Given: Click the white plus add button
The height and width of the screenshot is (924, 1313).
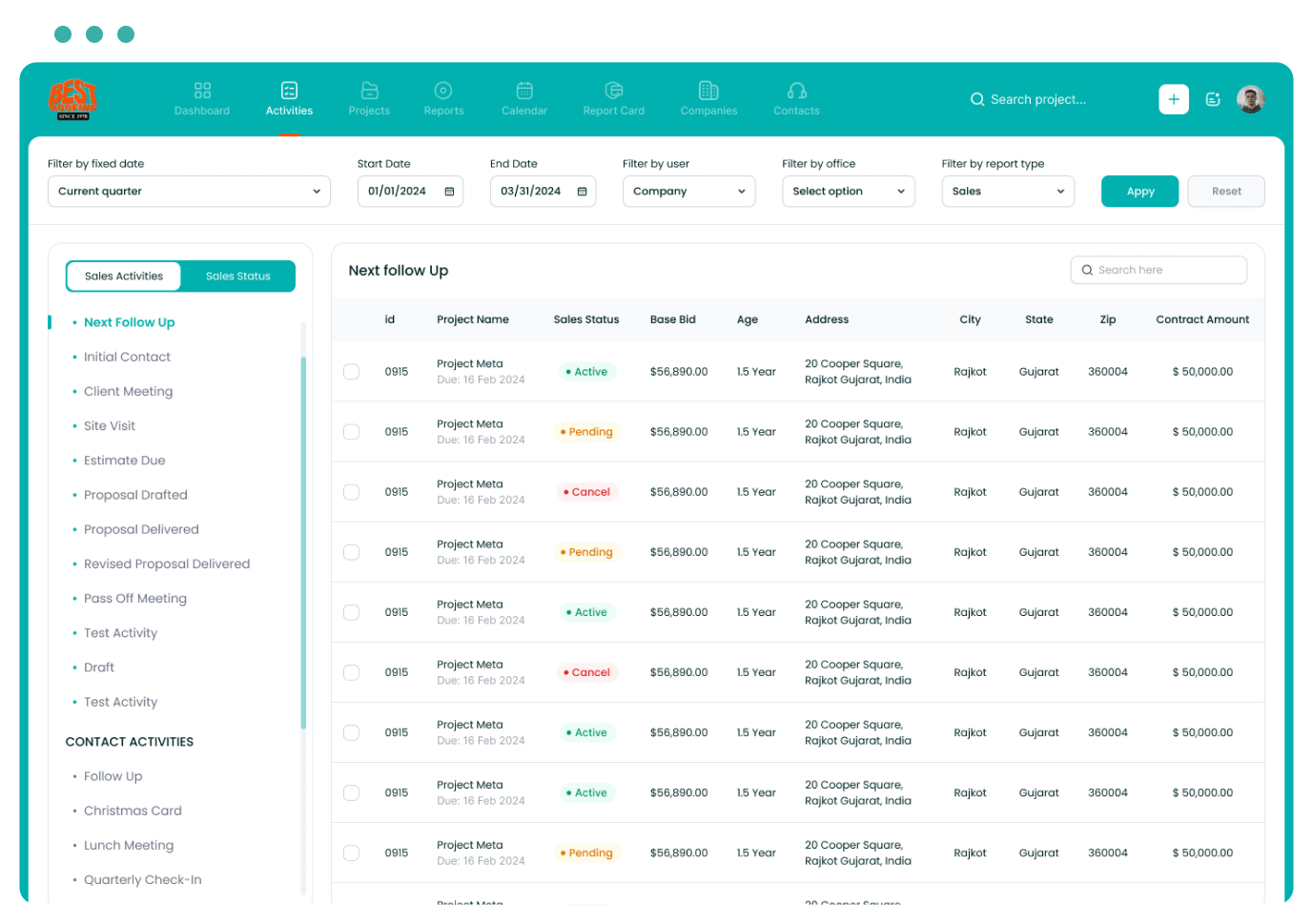Looking at the screenshot, I should pos(1174,99).
